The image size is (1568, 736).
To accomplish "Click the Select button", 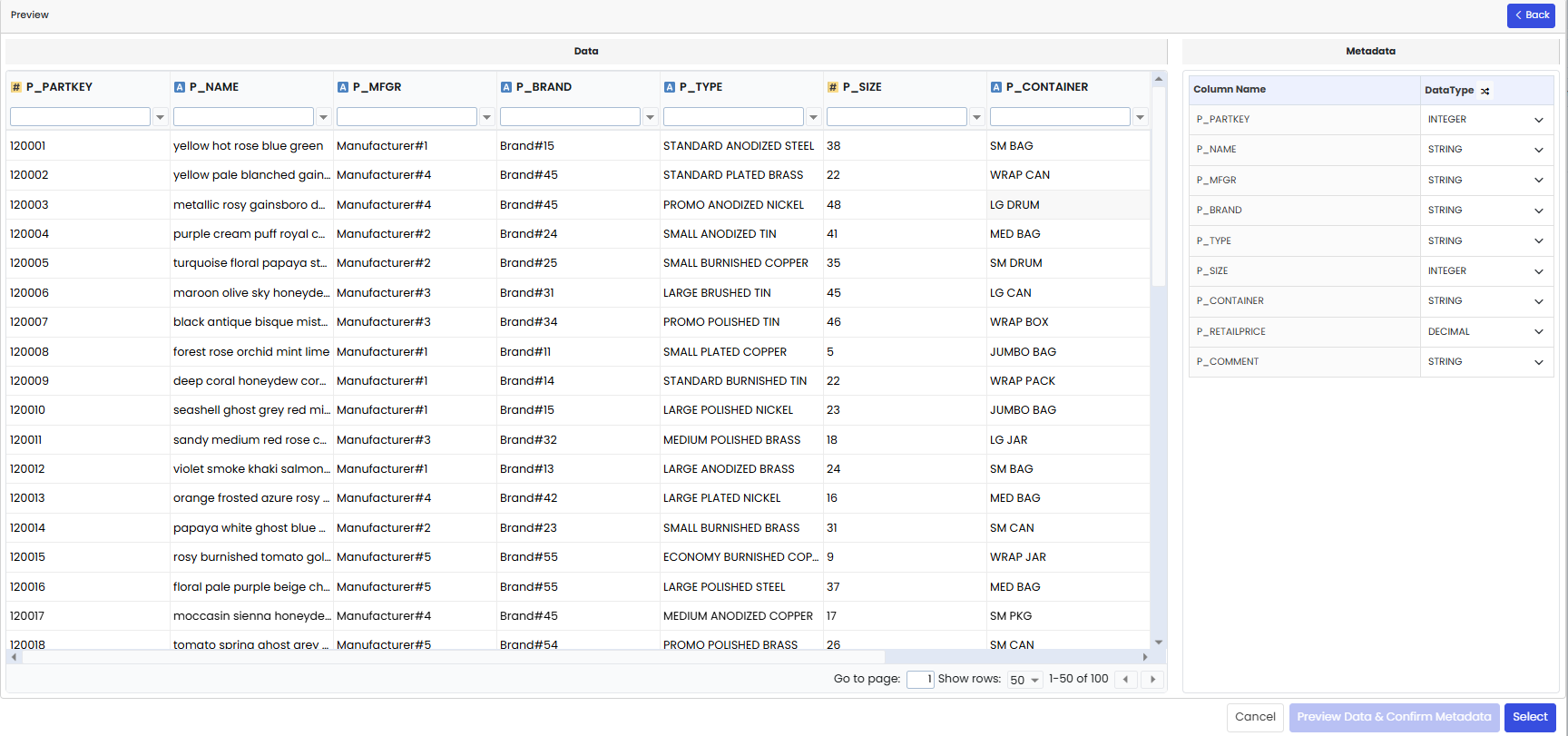I will (1530, 717).
